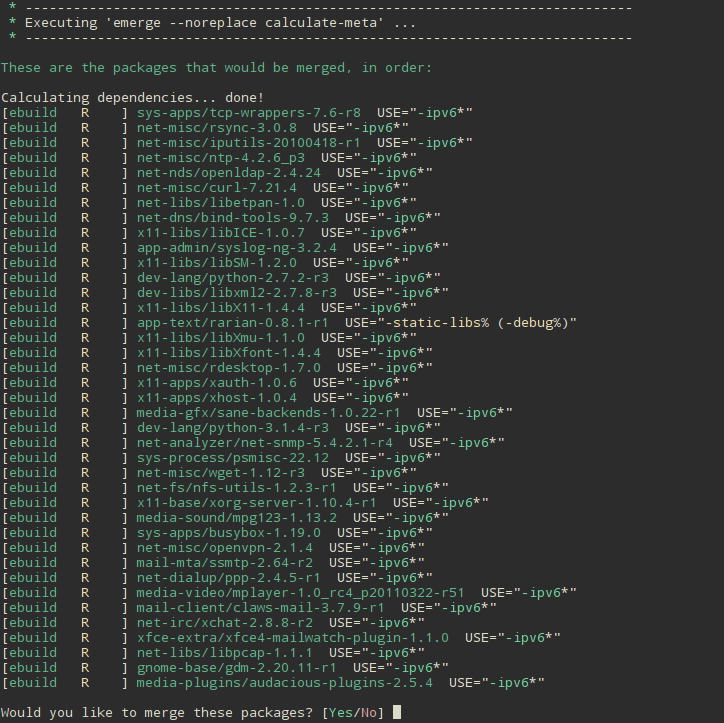Click 'These are the packages' heading text
The width and height of the screenshot is (724, 723).
pos(89,68)
